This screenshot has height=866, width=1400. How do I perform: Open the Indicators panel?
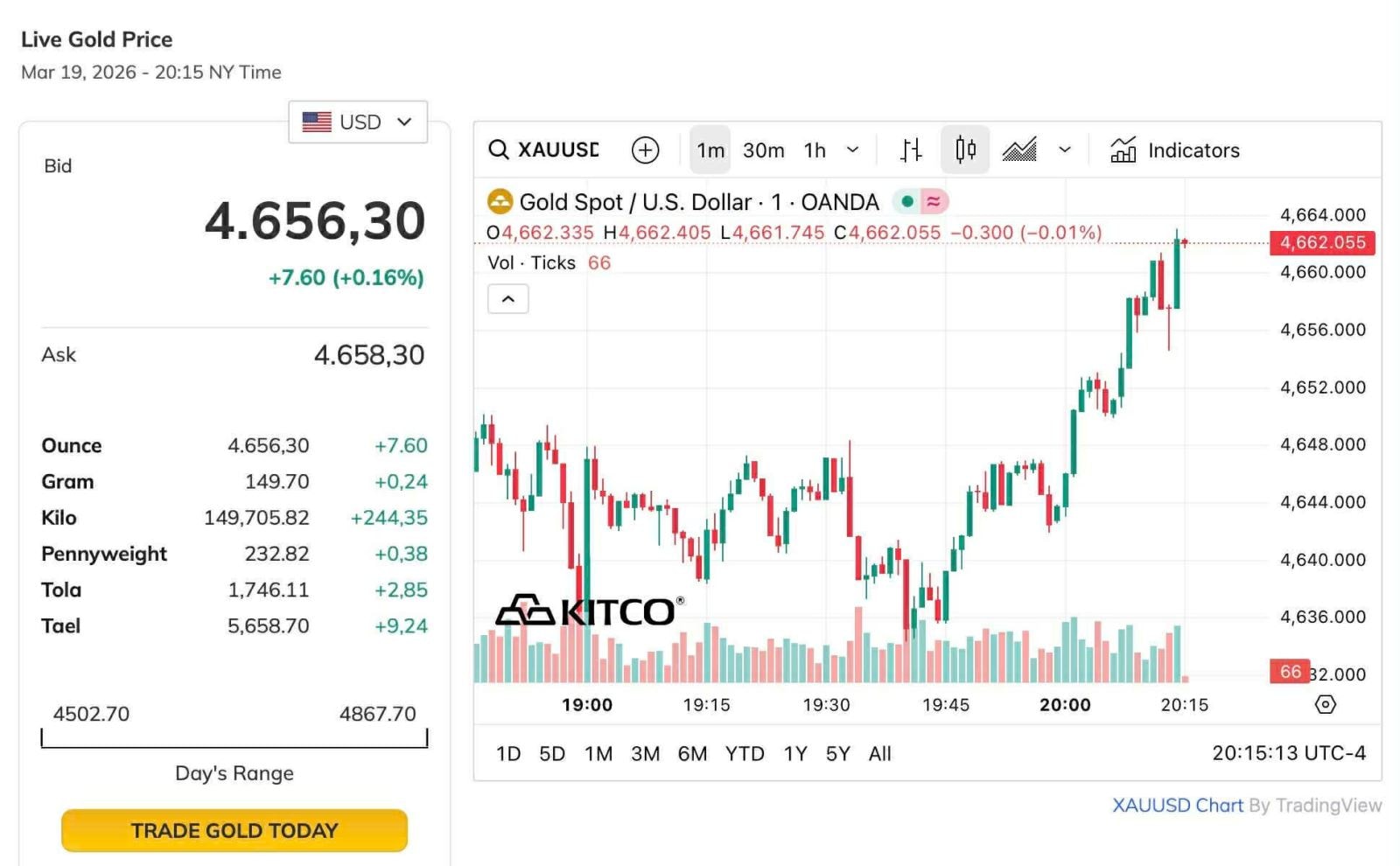click(1175, 150)
